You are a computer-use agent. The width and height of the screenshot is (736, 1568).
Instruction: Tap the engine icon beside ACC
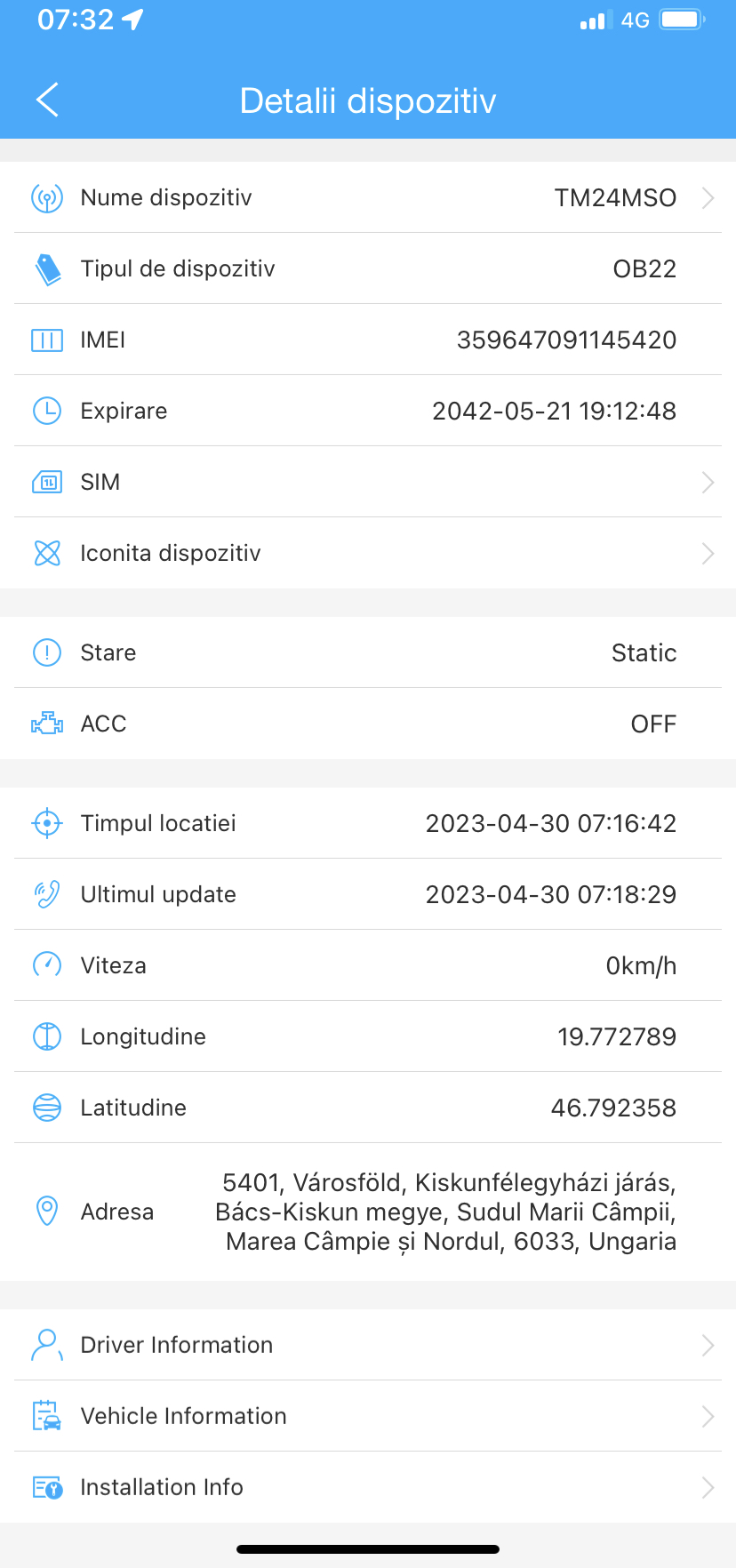click(47, 724)
